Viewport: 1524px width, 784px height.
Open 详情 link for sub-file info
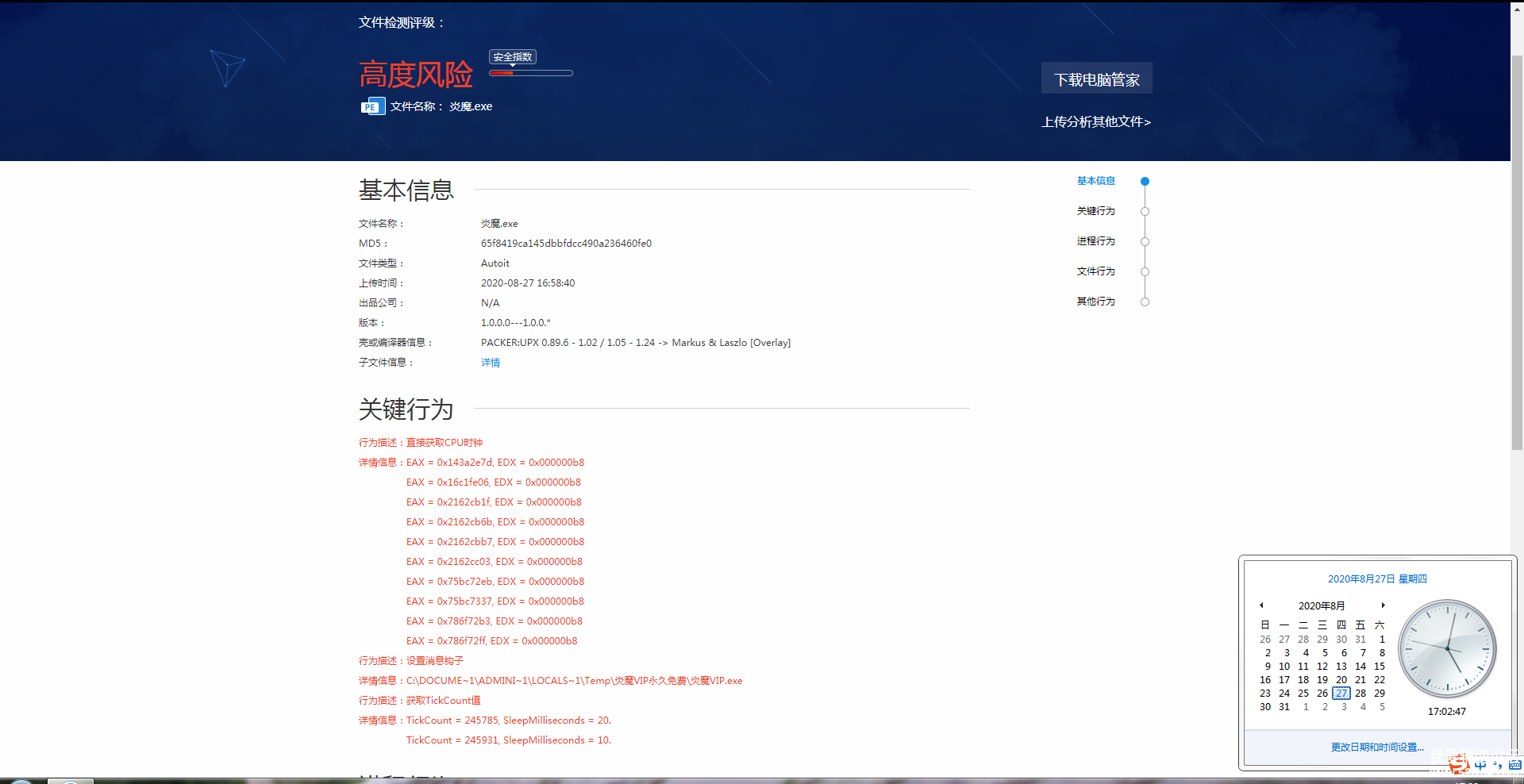(x=491, y=363)
